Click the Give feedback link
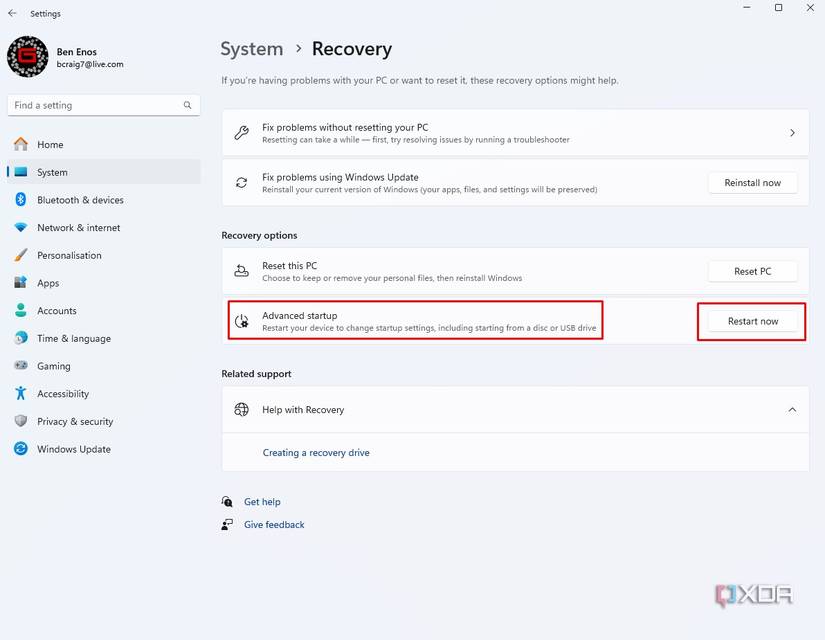 click(274, 524)
